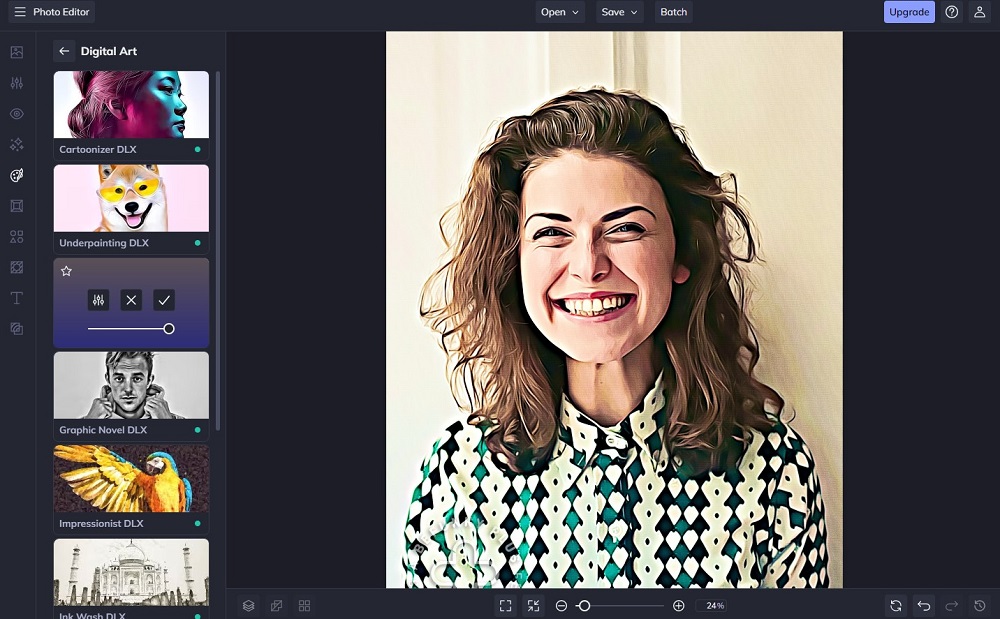Viewport: 1000px width, 619px height.
Task: Click the fit to screen icon
Action: click(505, 606)
